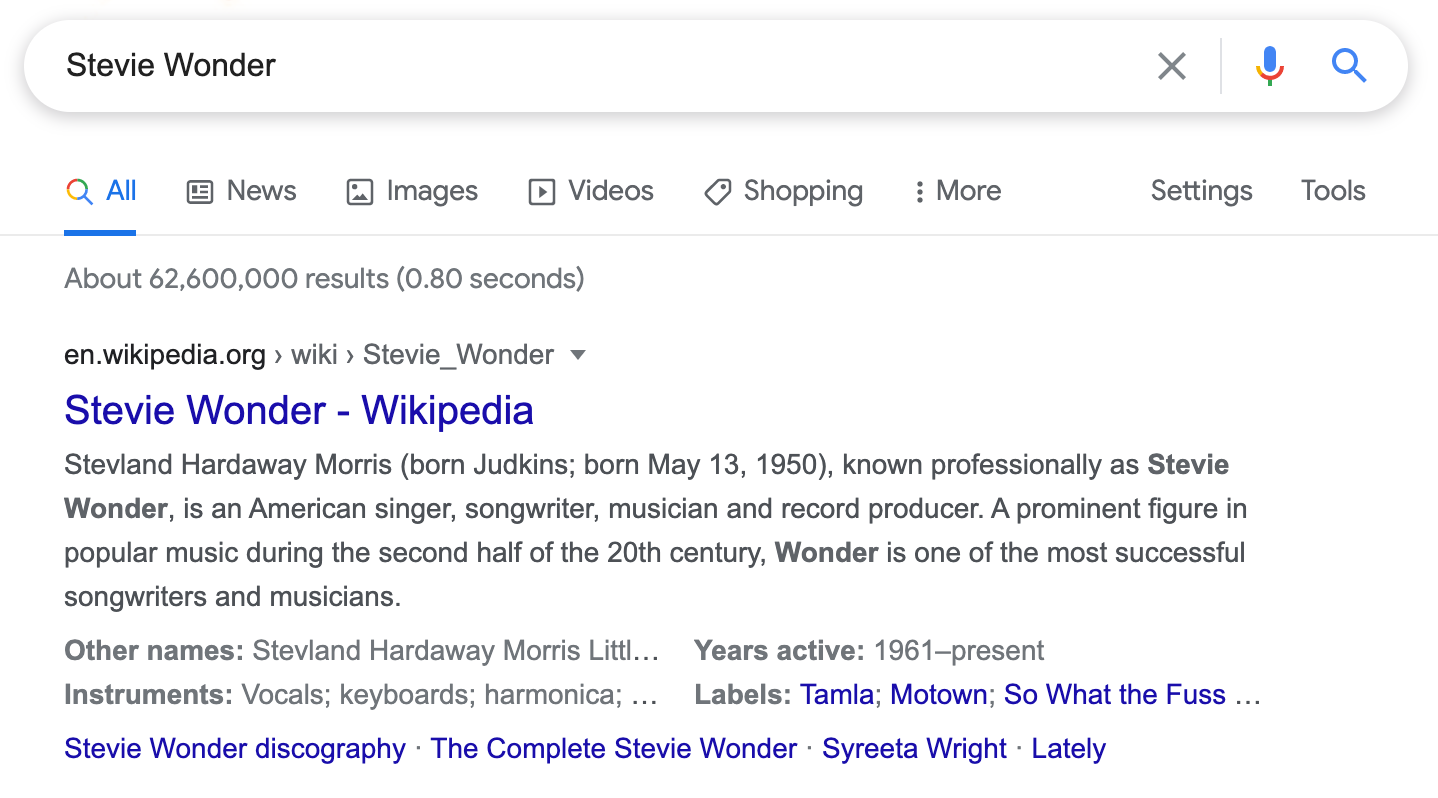
Task: Click the en.wikipedia.org breadcrumb URL text
Action: tap(165, 355)
